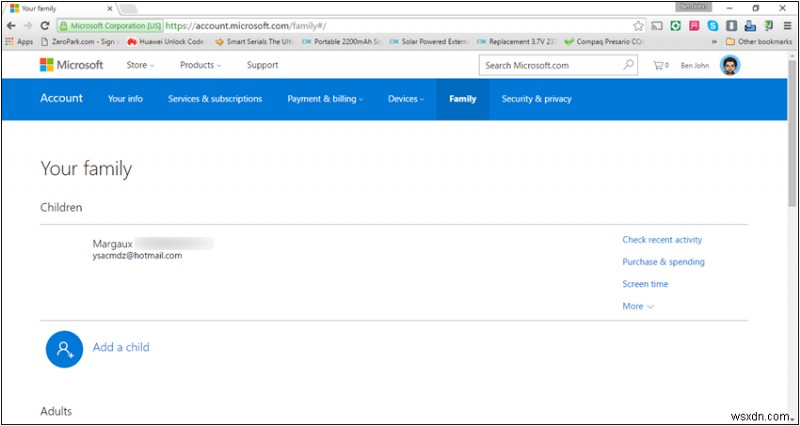Click the Skype extension icon
800x426 pixels.
(x=713, y=25)
